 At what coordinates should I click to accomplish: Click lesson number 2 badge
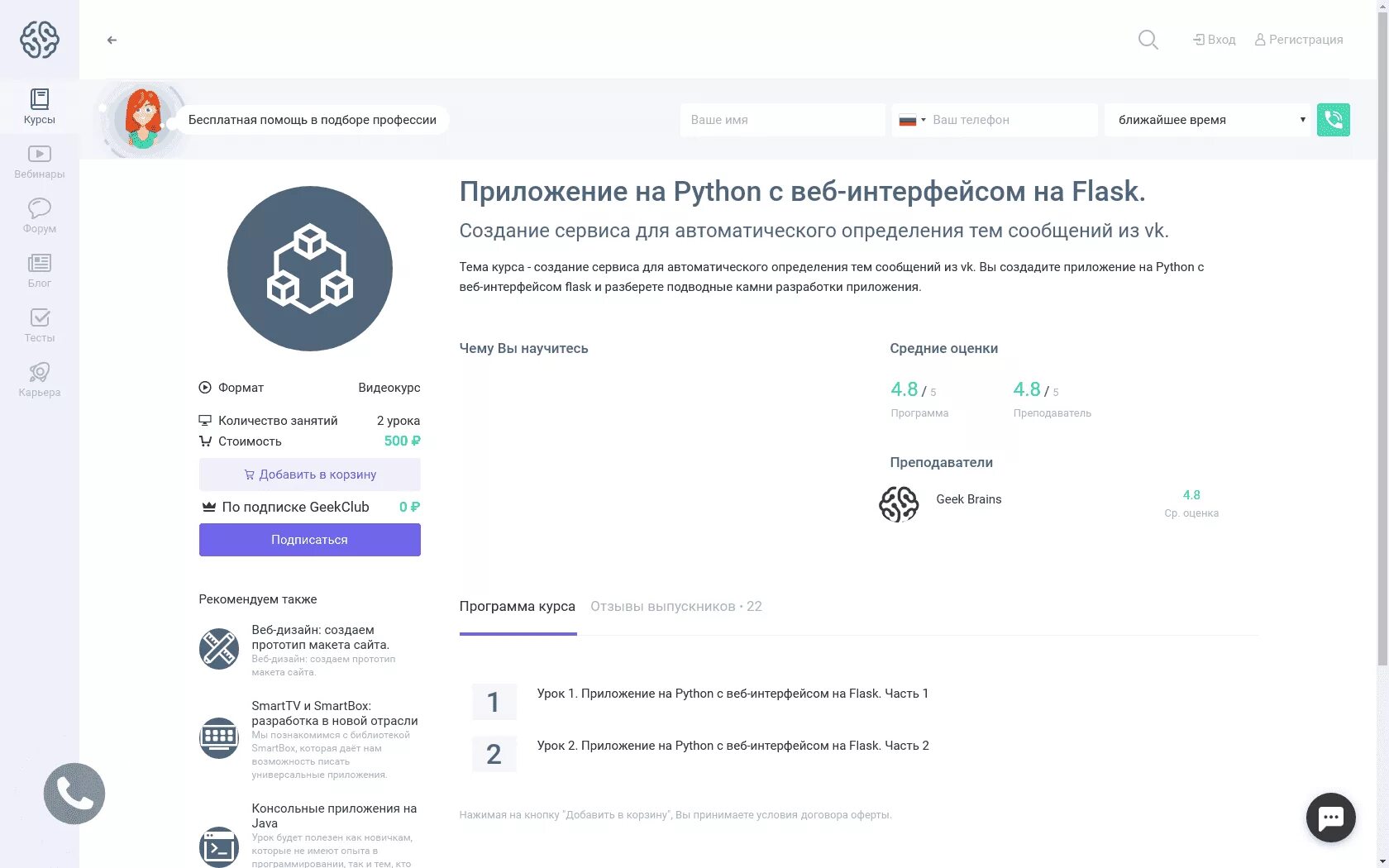pyautogui.click(x=494, y=754)
